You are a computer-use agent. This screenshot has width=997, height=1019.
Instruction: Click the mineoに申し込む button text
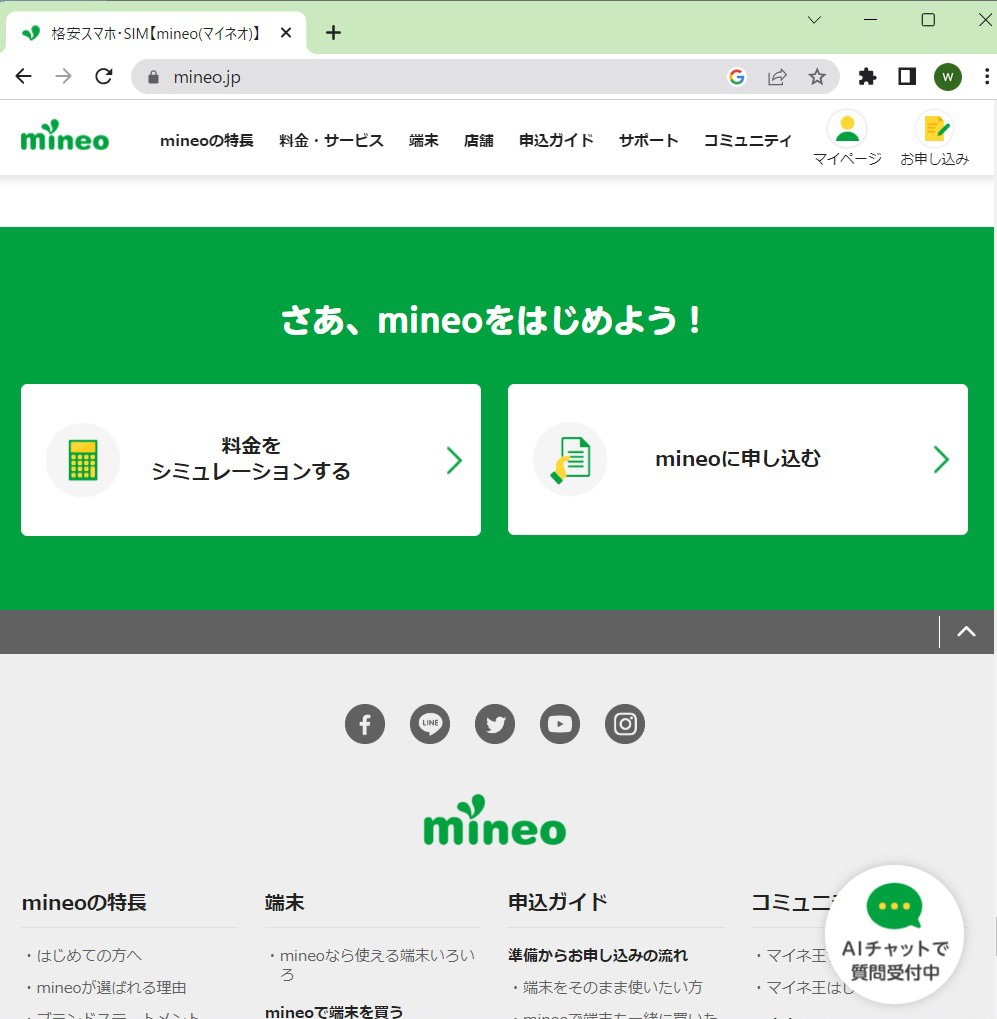738,459
